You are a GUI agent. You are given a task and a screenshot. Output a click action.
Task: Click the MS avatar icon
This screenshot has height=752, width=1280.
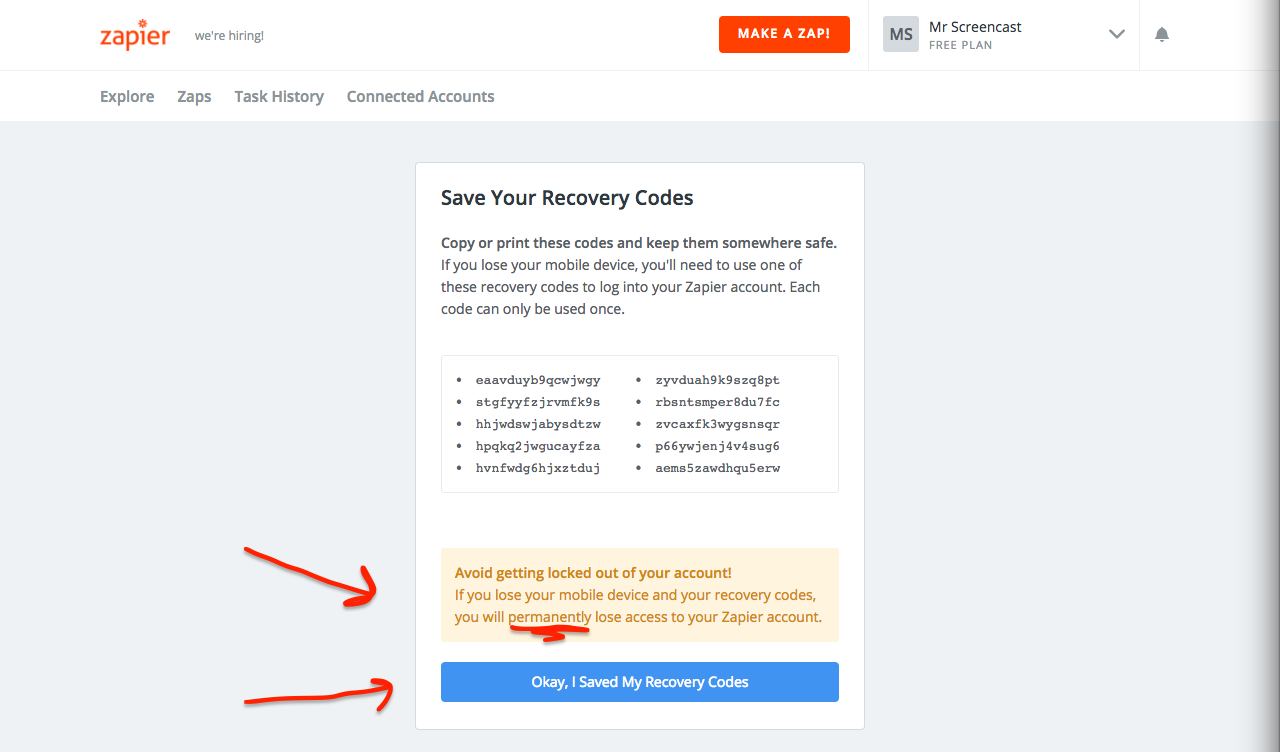pos(900,34)
